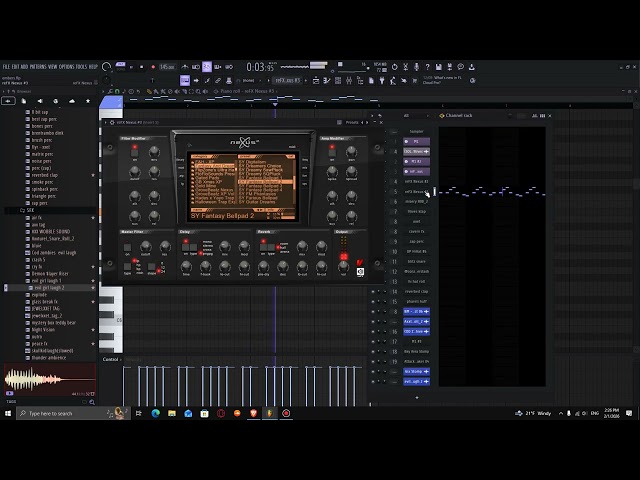Open the VIEW menu

click(x=53, y=67)
